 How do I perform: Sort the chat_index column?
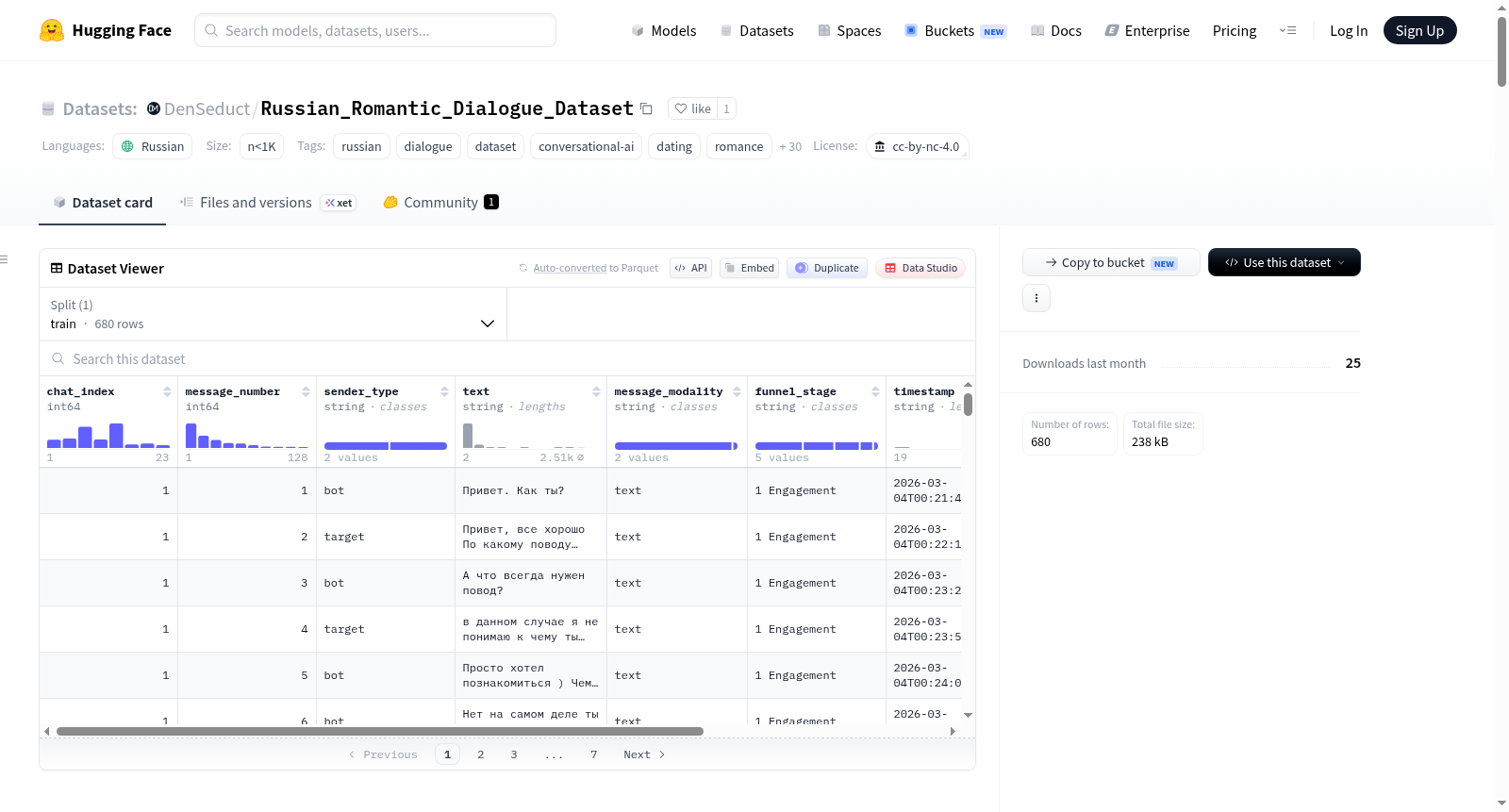167,391
